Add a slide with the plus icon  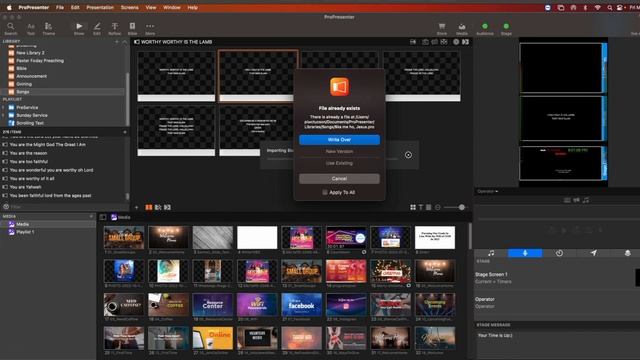[137, 207]
